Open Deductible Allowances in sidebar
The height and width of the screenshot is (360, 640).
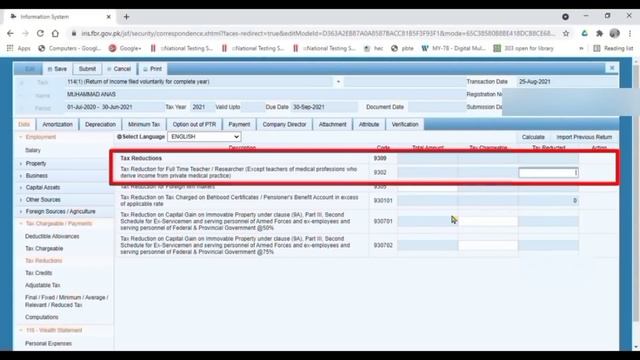point(52,236)
